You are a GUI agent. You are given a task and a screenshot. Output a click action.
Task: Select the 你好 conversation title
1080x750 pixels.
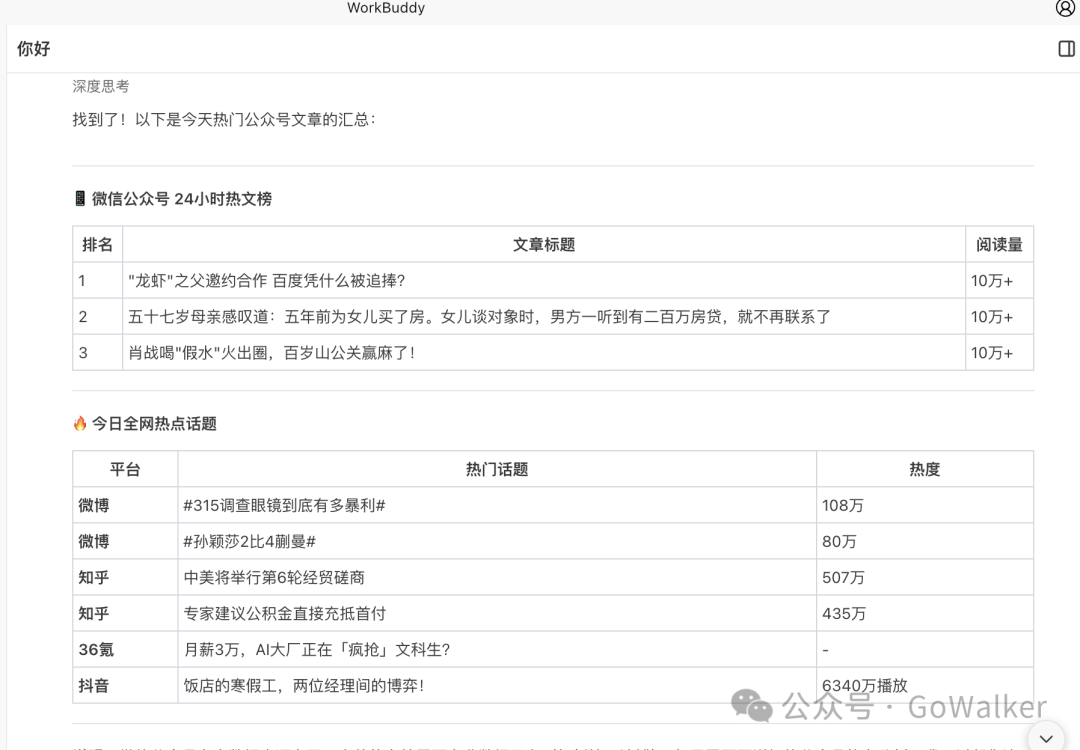[35, 48]
